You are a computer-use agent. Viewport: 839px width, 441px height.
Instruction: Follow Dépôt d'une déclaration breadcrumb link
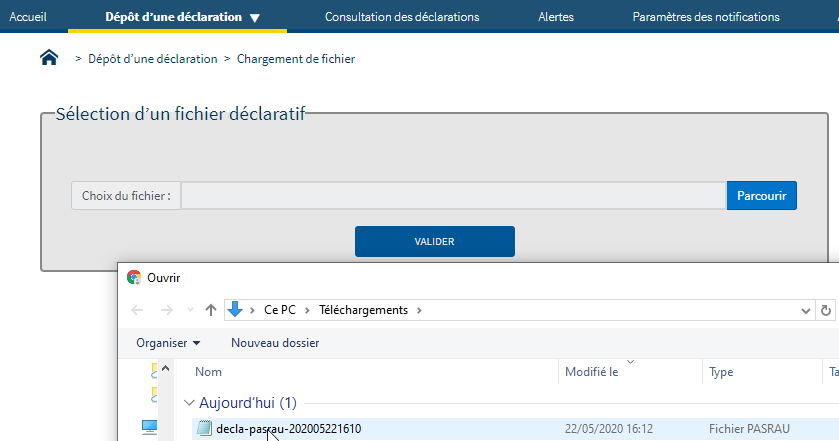pyautogui.click(x=152, y=59)
